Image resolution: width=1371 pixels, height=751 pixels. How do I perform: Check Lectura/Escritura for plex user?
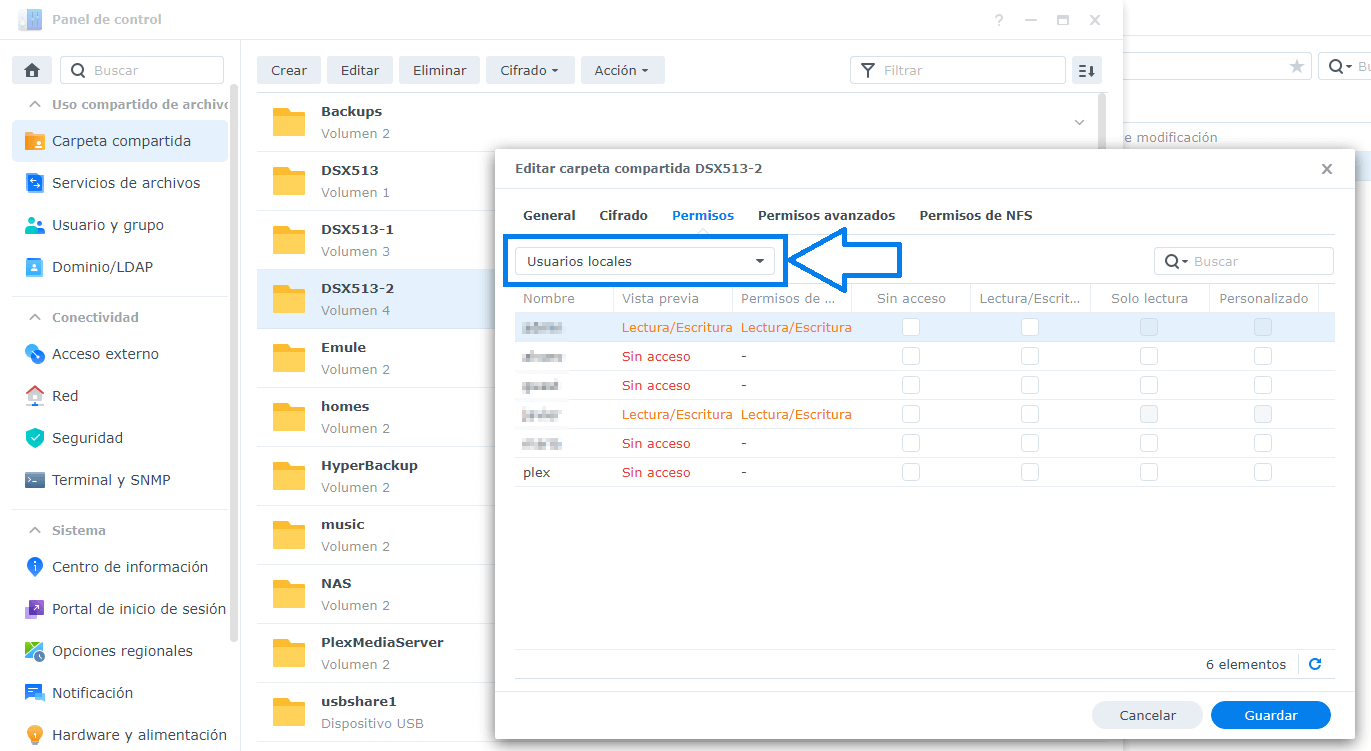coord(1030,472)
